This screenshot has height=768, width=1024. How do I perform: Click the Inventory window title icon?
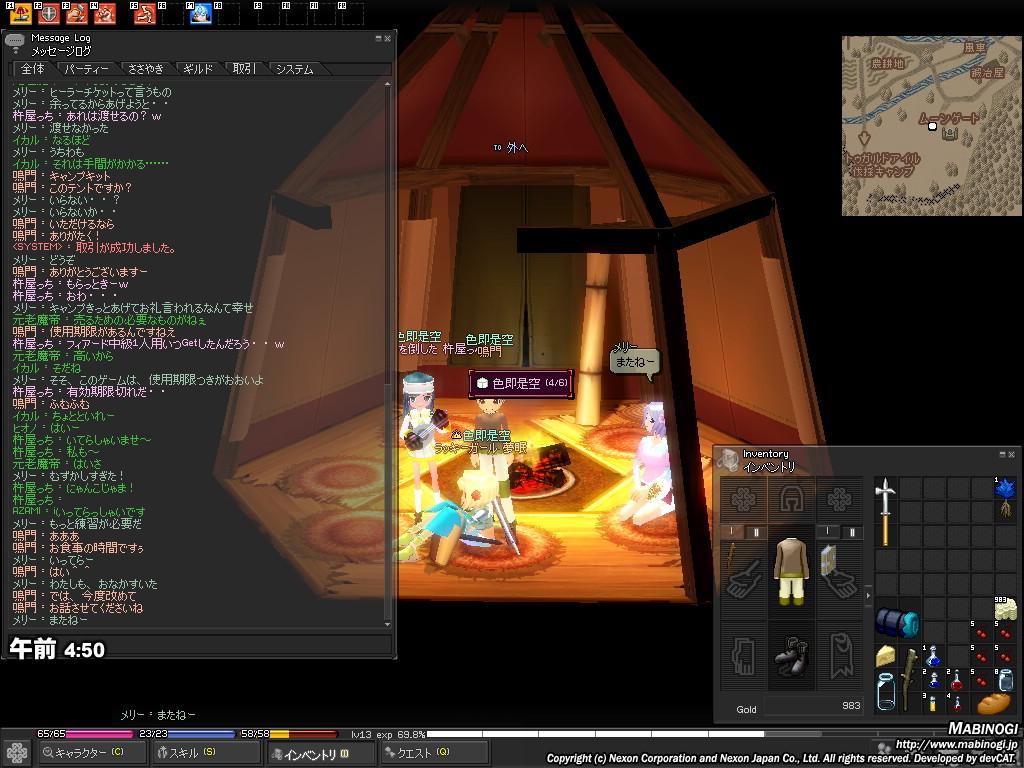728,460
